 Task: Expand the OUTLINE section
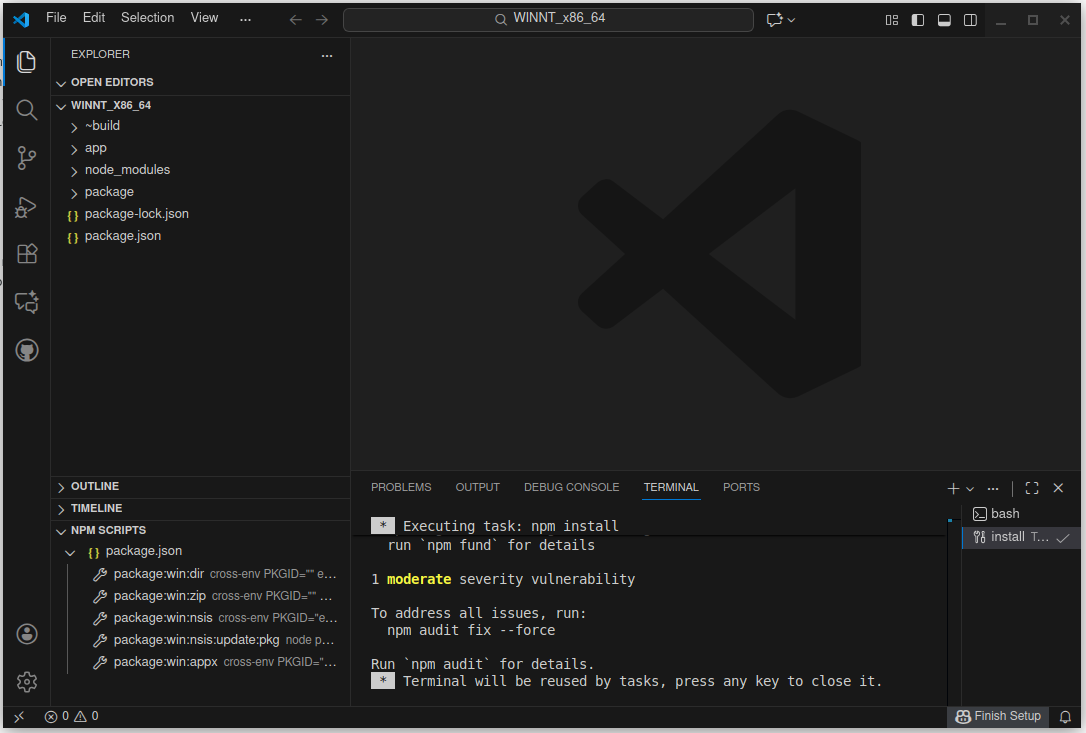[x=95, y=486]
